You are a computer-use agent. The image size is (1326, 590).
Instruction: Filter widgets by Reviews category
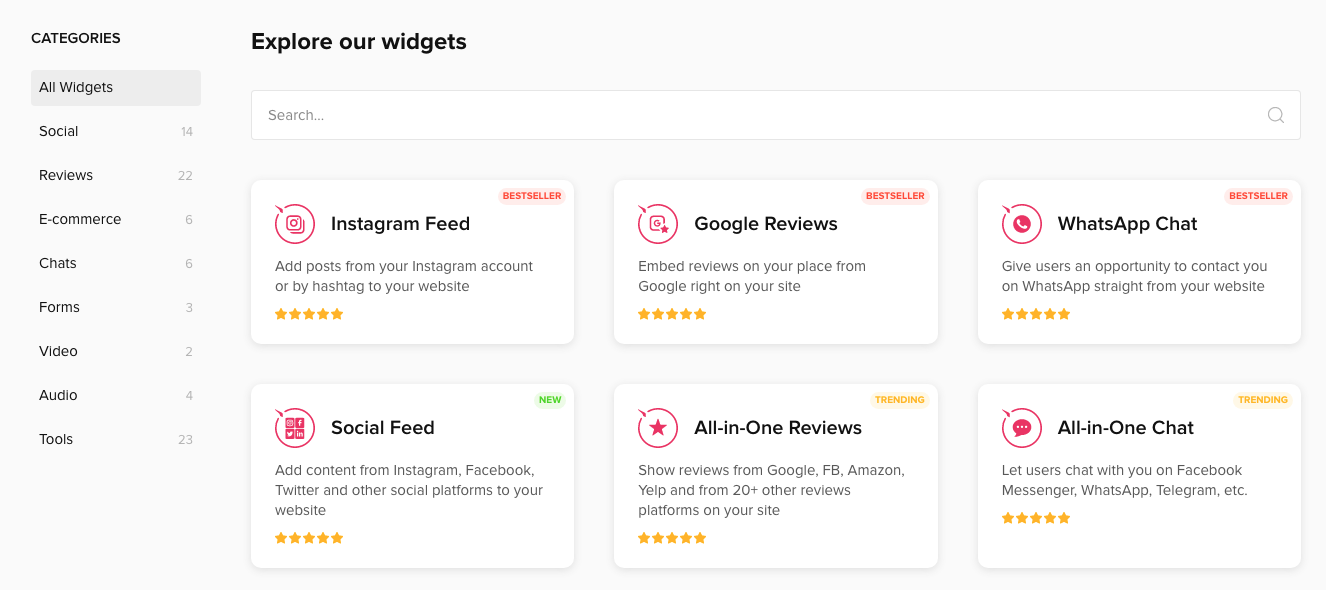pos(66,176)
